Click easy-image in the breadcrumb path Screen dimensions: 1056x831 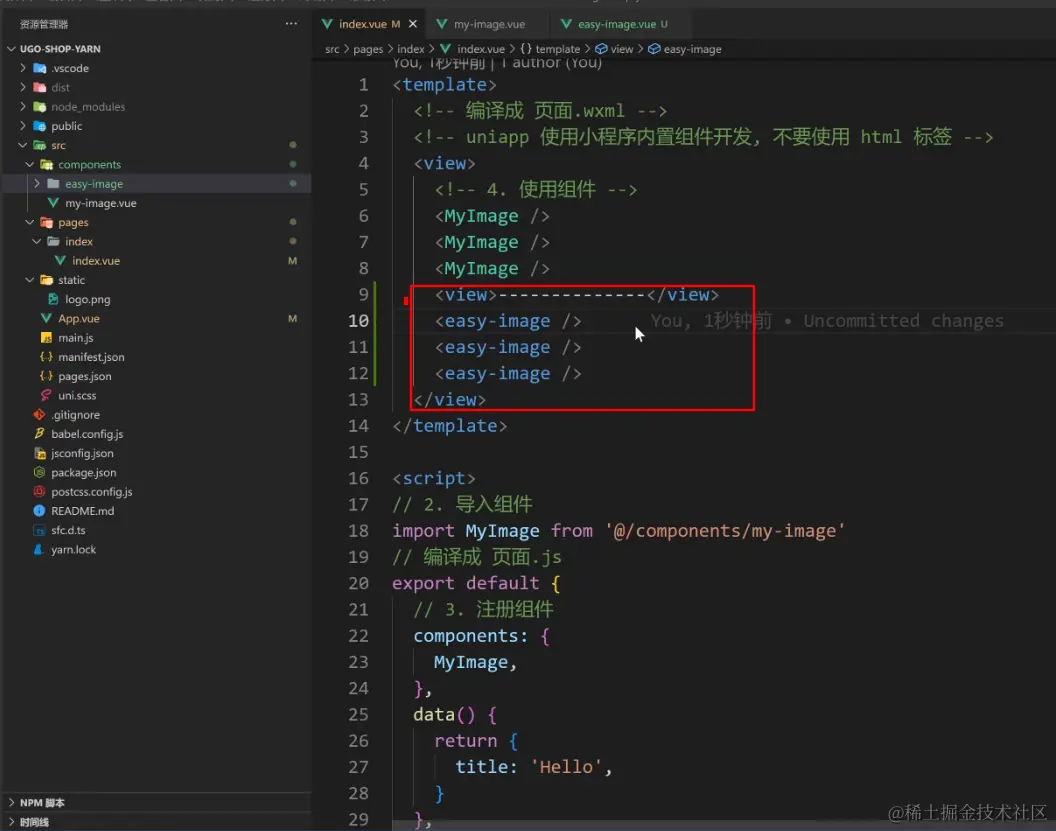pyautogui.click(x=692, y=49)
